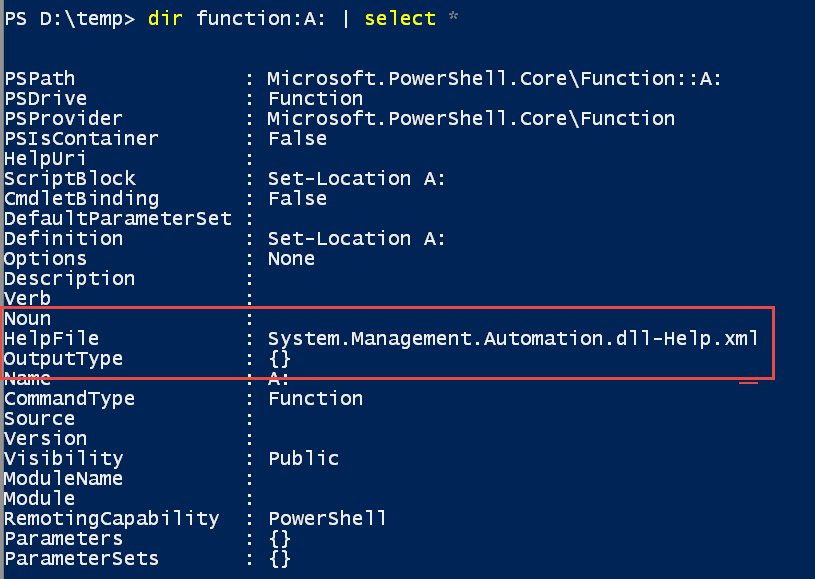Click the PS D:\temp> prompt text
The height and width of the screenshot is (579, 815).
click(x=70, y=19)
